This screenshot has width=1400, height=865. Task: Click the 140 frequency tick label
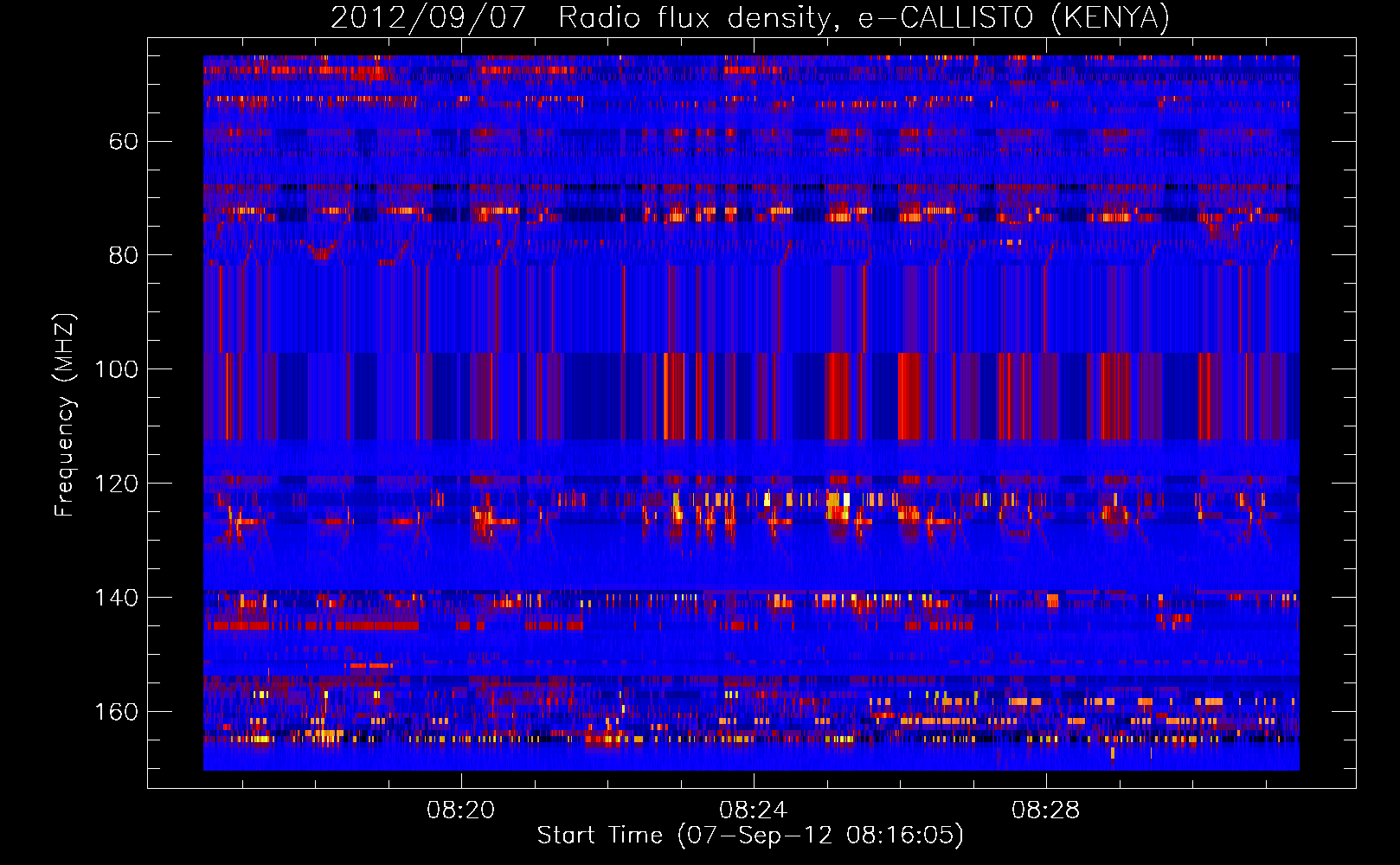(x=116, y=598)
